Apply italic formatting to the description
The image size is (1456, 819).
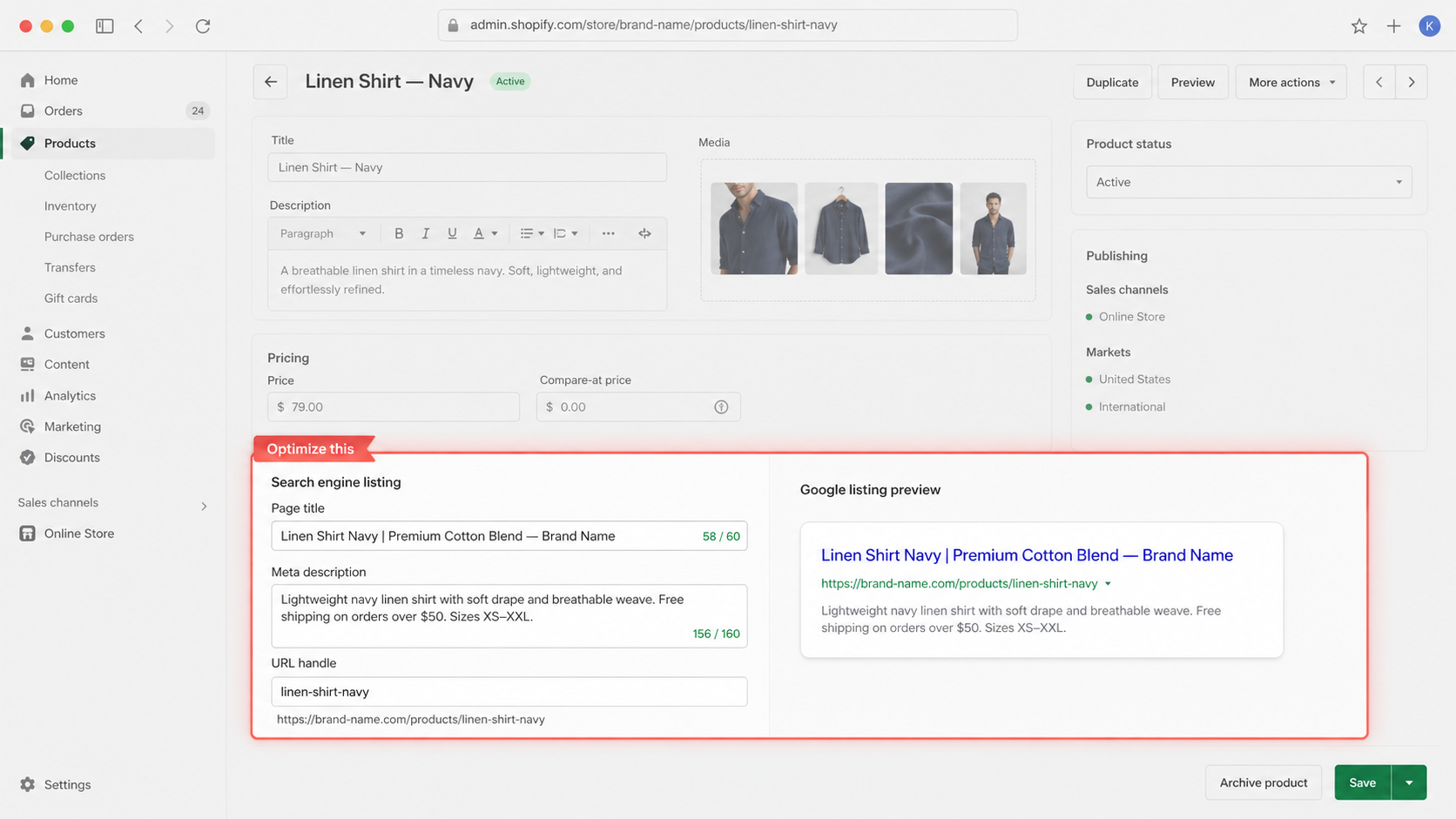425,232
